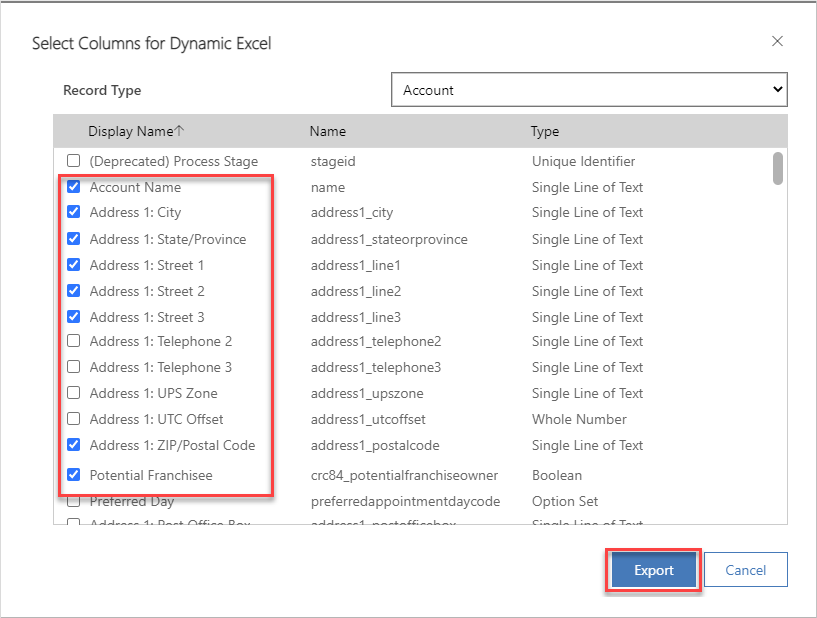Sort by the Name column header
The width and height of the screenshot is (817, 618).
coord(327,131)
